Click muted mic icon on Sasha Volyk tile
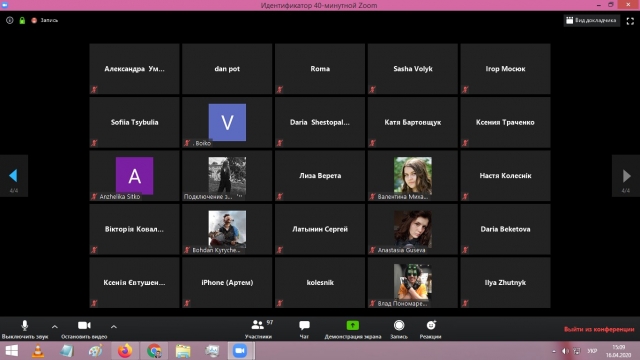The height and width of the screenshot is (360, 640). 372,89
